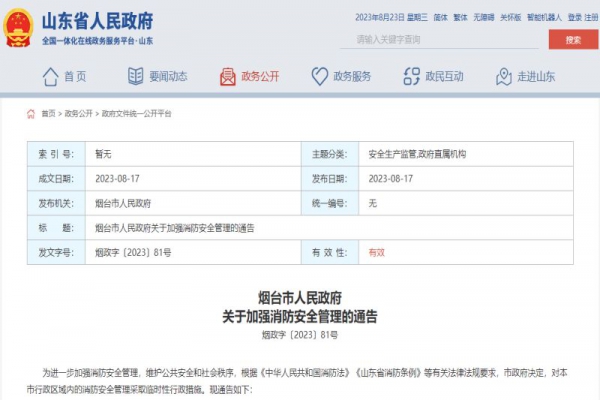Enable 关怀版 care mode
The image size is (600, 400).
click(510, 17)
